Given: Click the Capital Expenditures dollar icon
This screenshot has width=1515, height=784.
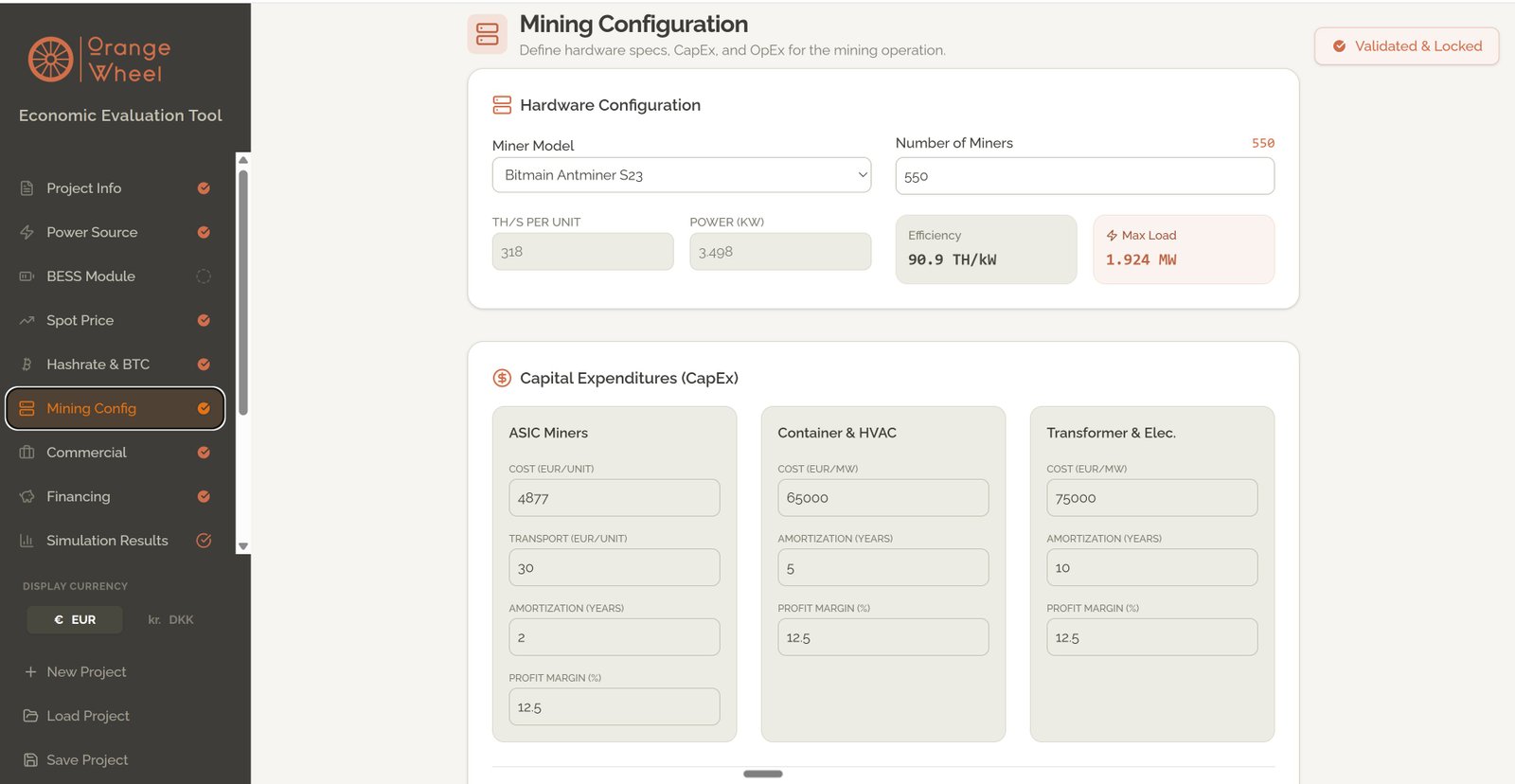Looking at the screenshot, I should 502,378.
